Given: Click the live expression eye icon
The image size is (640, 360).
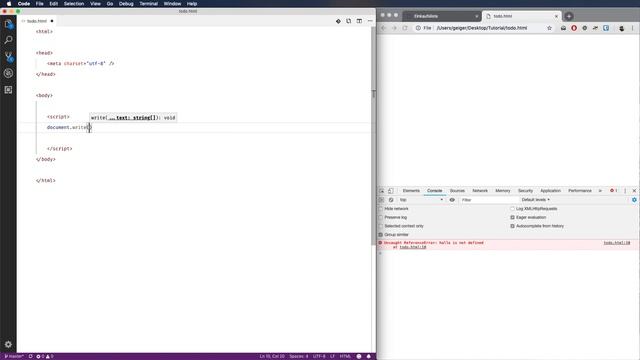Looking at the screenshot, I should 452,200.
